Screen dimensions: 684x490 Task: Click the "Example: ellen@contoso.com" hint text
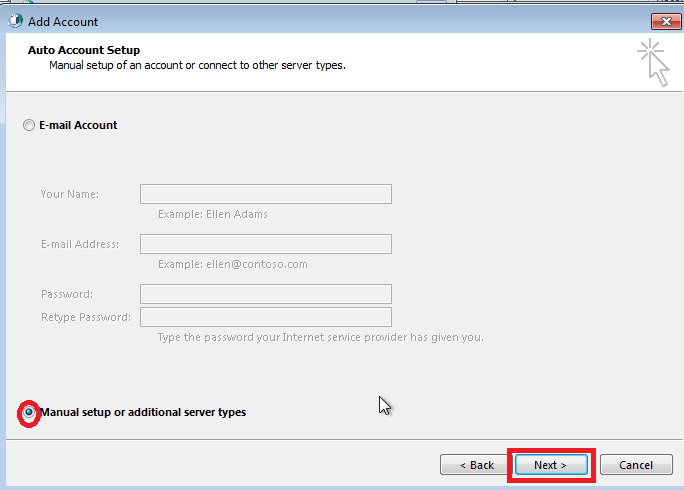tap(233, 264)
